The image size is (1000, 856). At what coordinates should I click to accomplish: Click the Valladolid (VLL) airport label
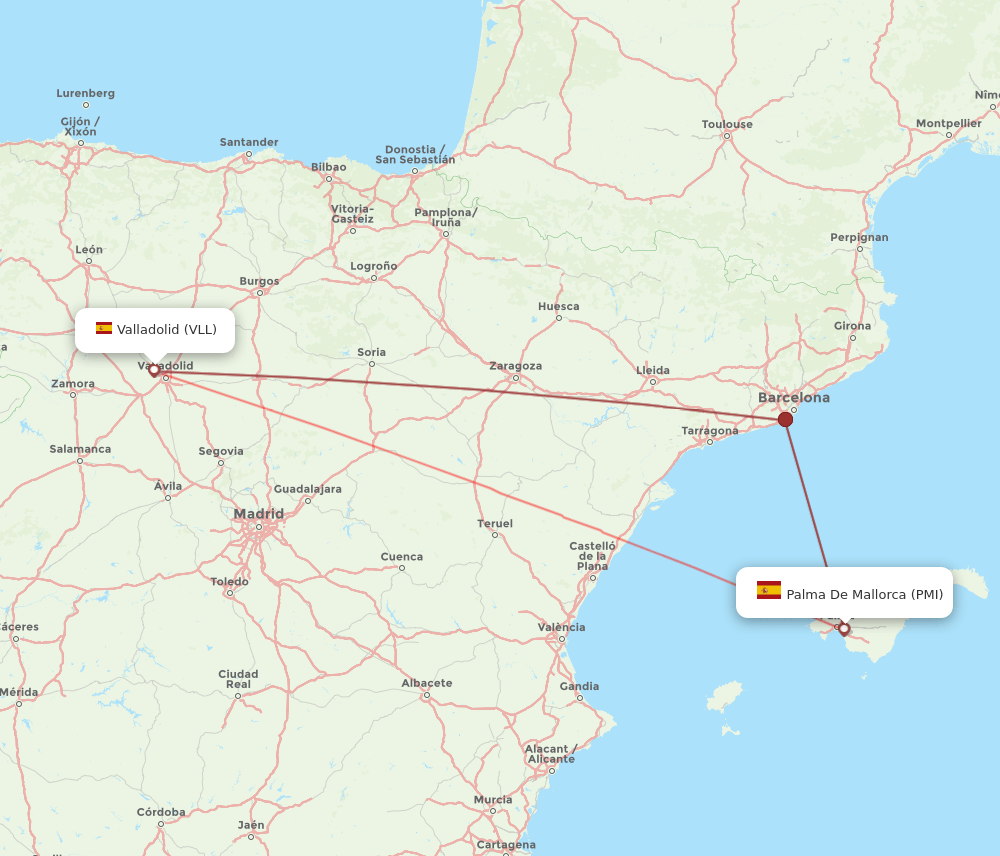coord(155,330)
